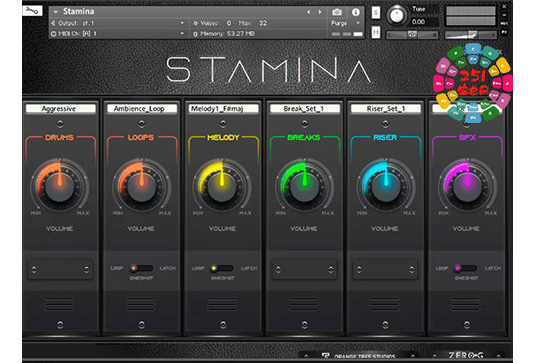
Task: Click the MELODY channel label
Action: (223, 137)
